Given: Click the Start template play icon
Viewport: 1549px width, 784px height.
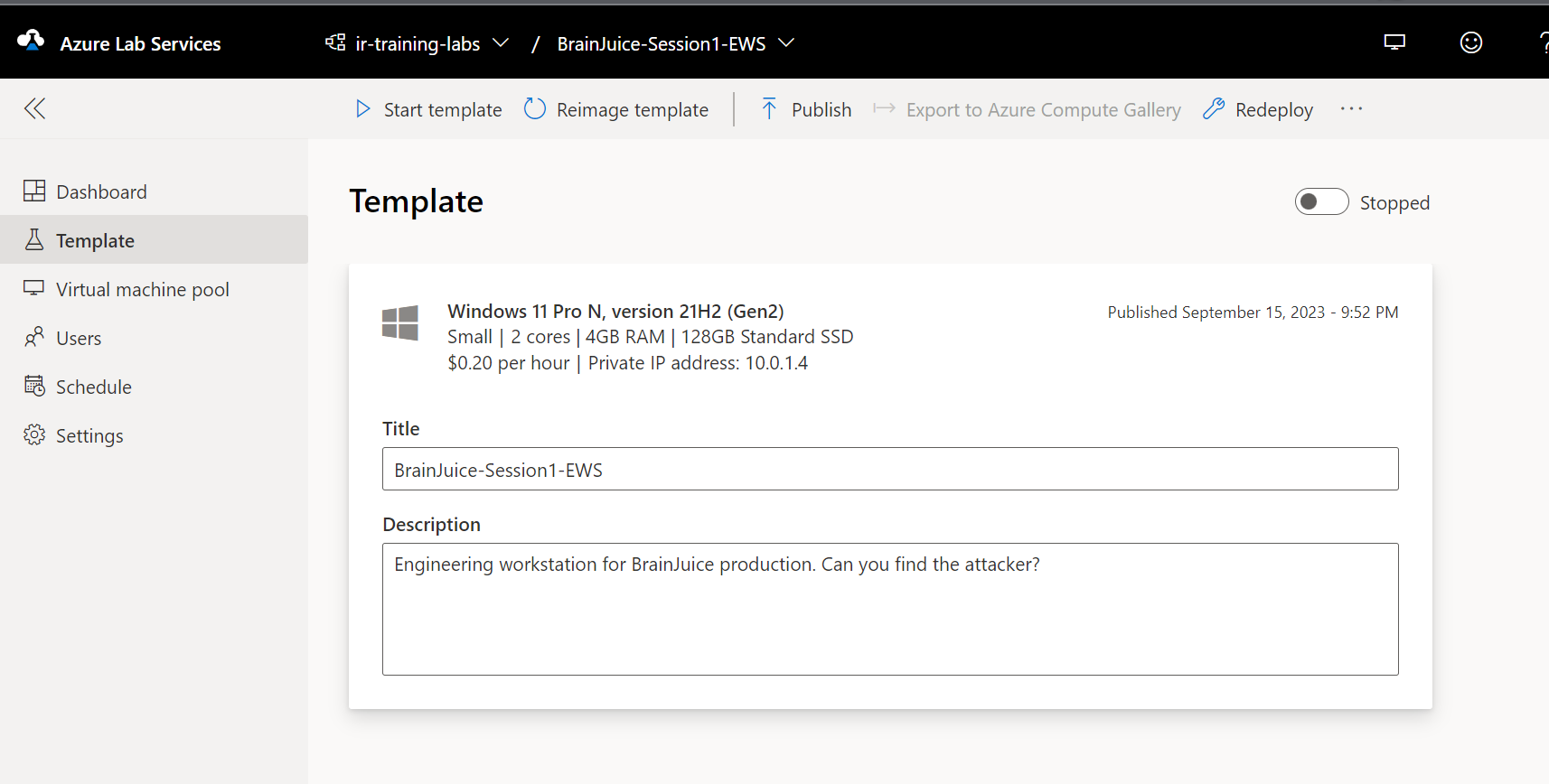Looking at the screenshot, I should click(363, 109).
